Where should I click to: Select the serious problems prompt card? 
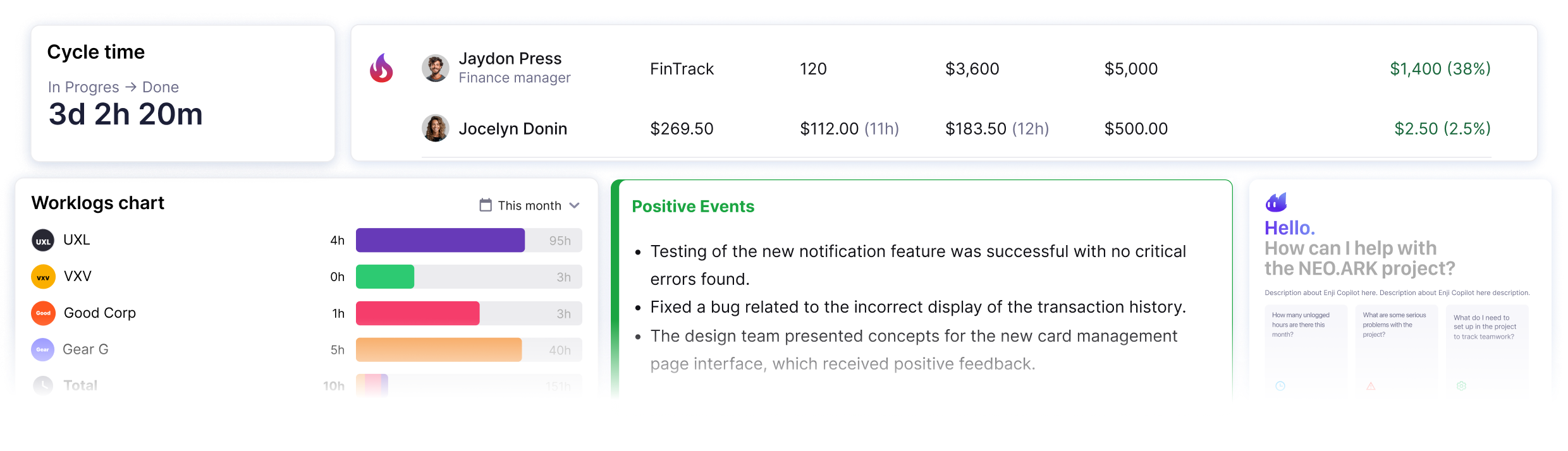coord(1396,349)
